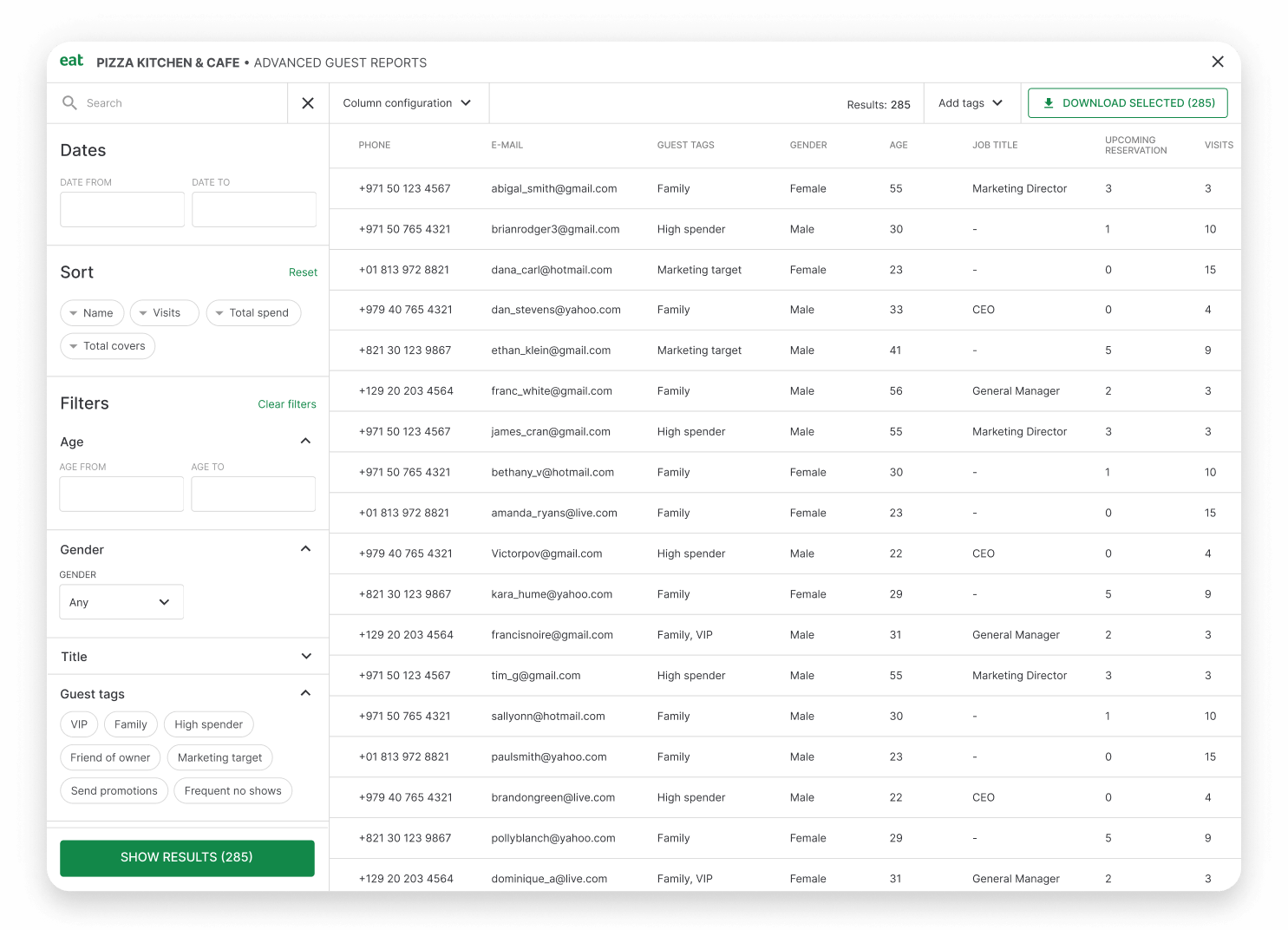1288x930 pixels.
Task: Click the Date From input field
Action: [121, 209]
